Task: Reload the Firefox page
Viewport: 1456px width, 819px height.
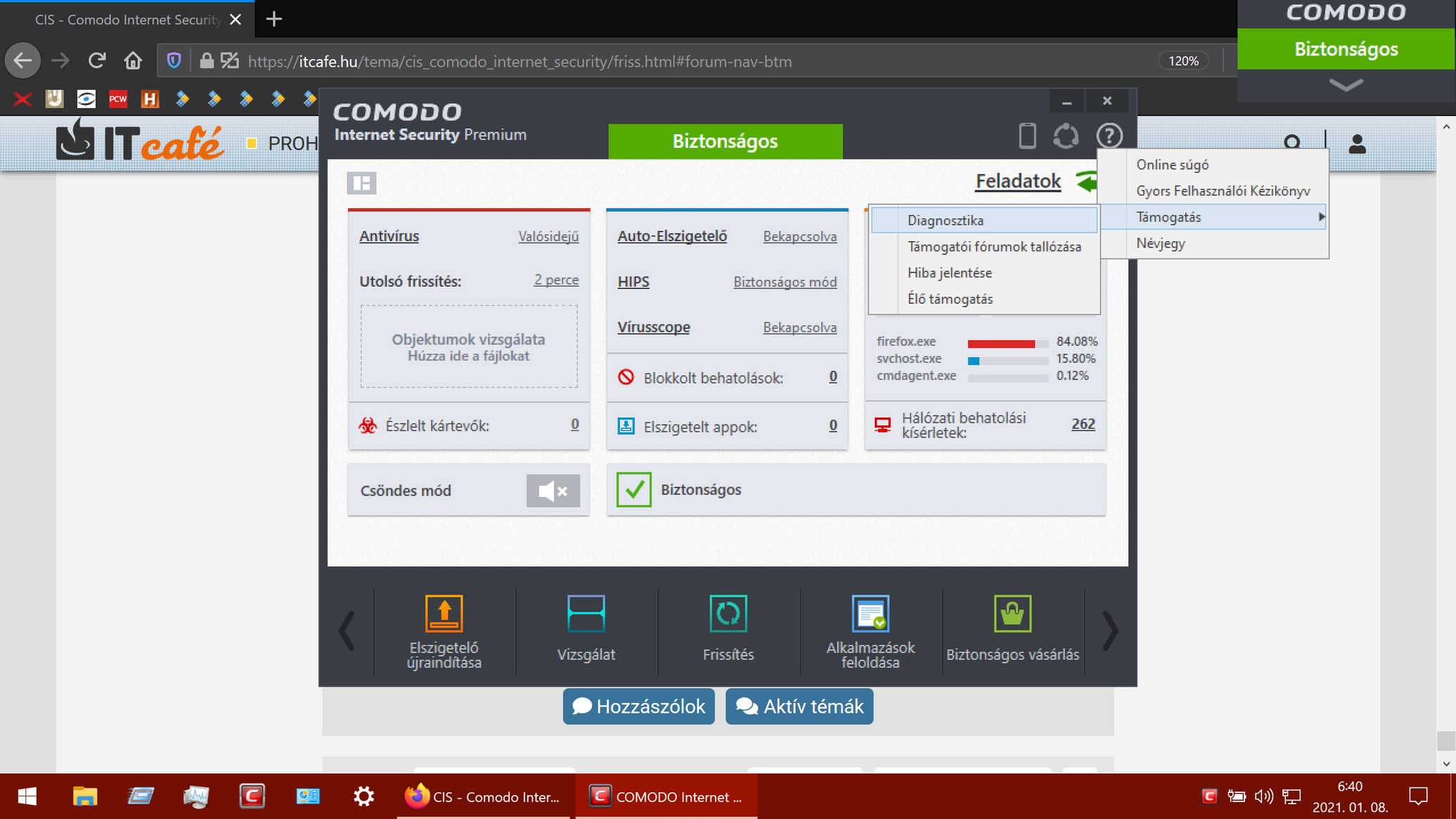Action: (x=97, y=61)
